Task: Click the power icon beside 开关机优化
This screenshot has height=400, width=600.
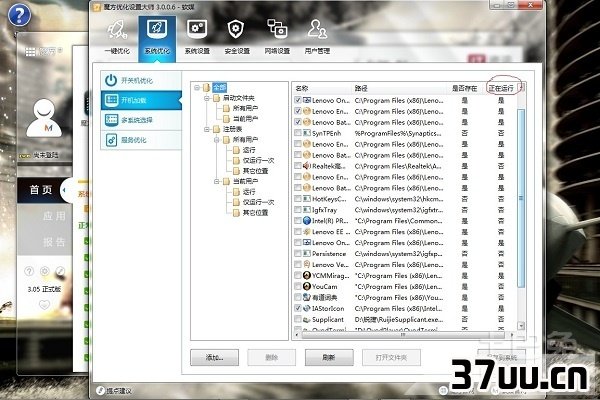Action: click(111, 80)
